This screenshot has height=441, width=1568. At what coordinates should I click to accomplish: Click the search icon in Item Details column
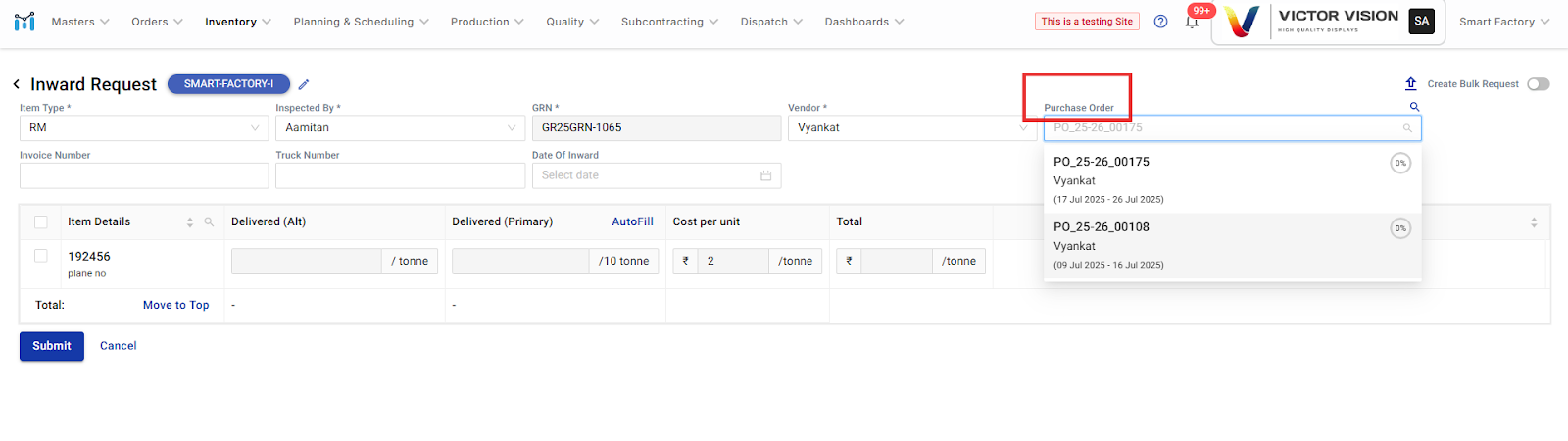(209, 222)
